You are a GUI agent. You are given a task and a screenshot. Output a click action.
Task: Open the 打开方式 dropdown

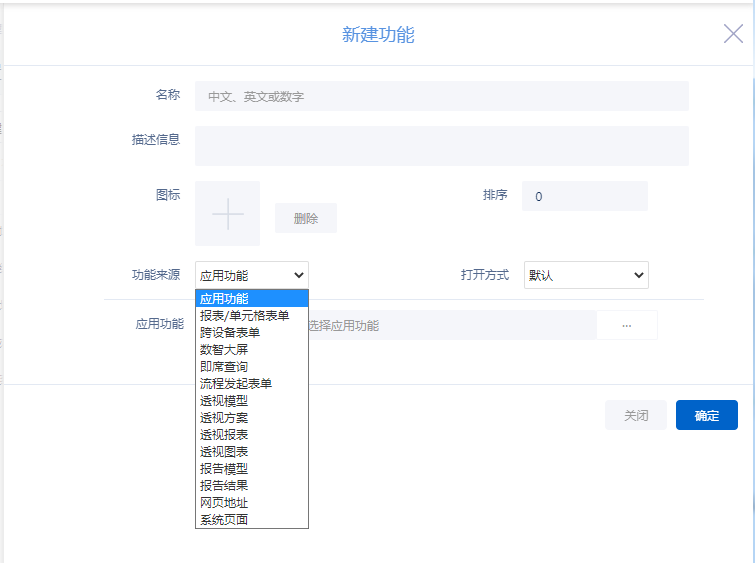[x=586, y=275]
